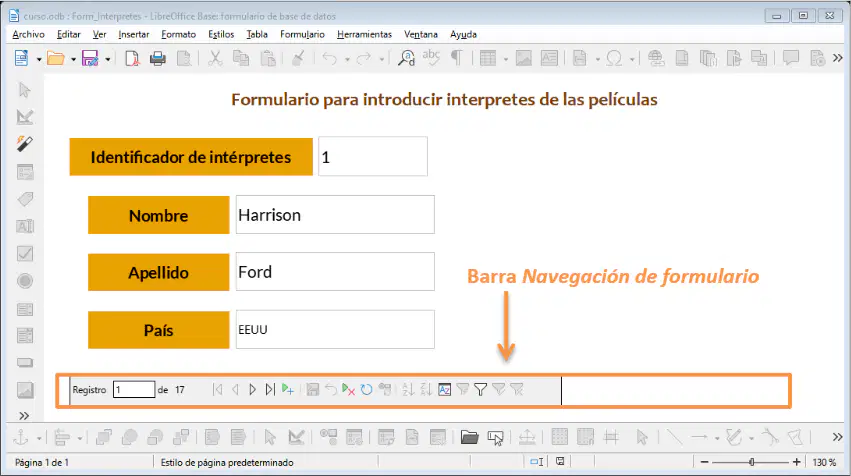Toggle formatting marks (pilcrow icon)
851x476 pixels.
click(x=457, y=58)
